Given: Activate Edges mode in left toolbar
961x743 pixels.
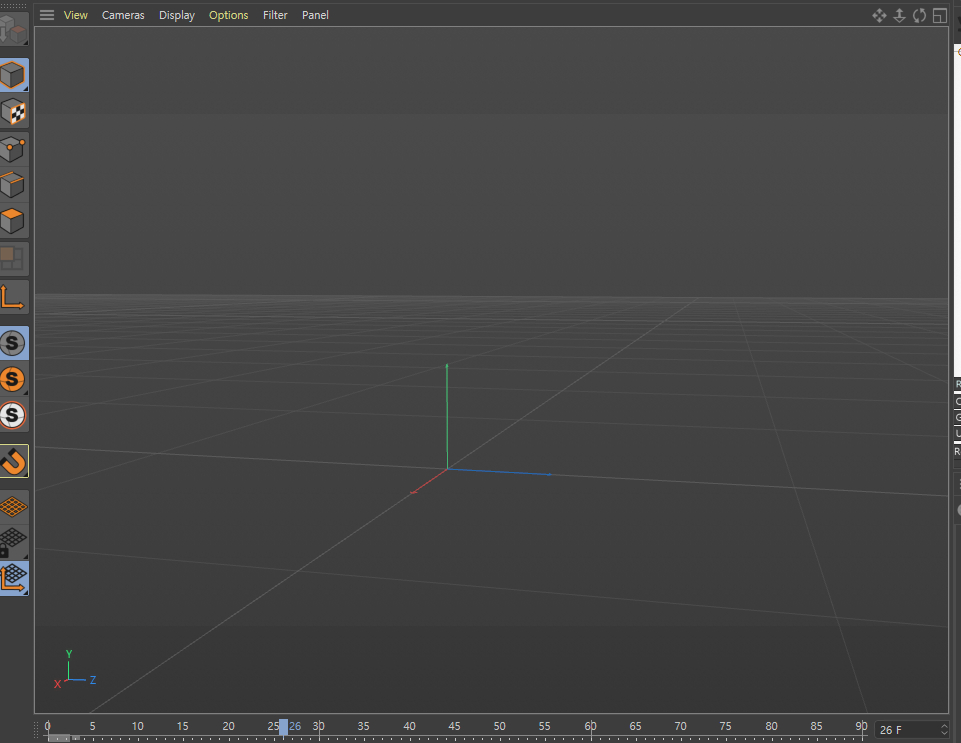Looking at the screenshot, I should 13,185.
